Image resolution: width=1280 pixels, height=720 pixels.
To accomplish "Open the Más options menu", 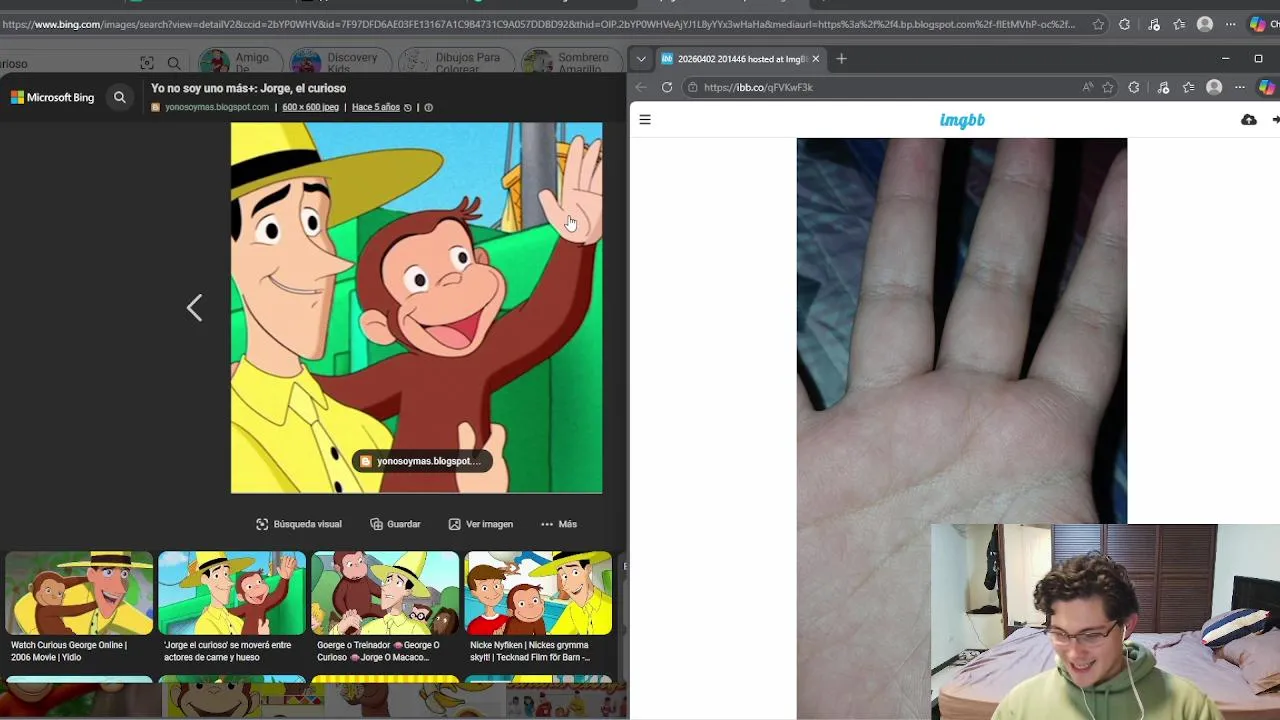I will coord(558,524).
